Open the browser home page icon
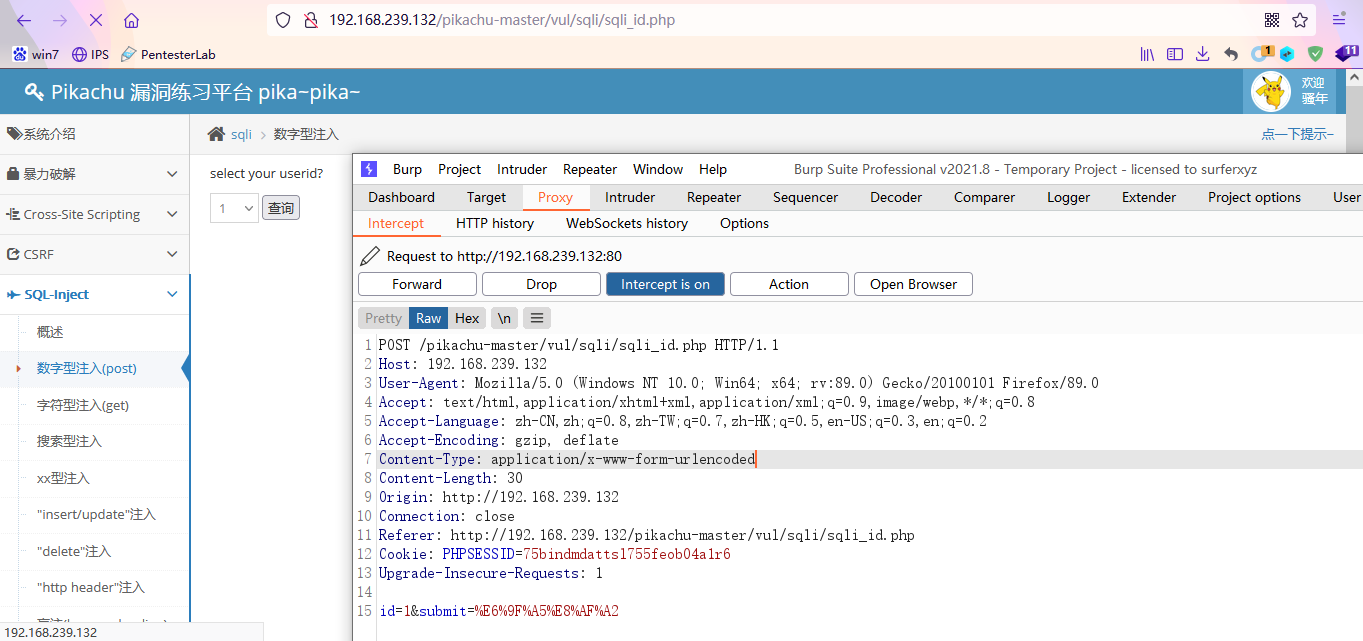 131,20
